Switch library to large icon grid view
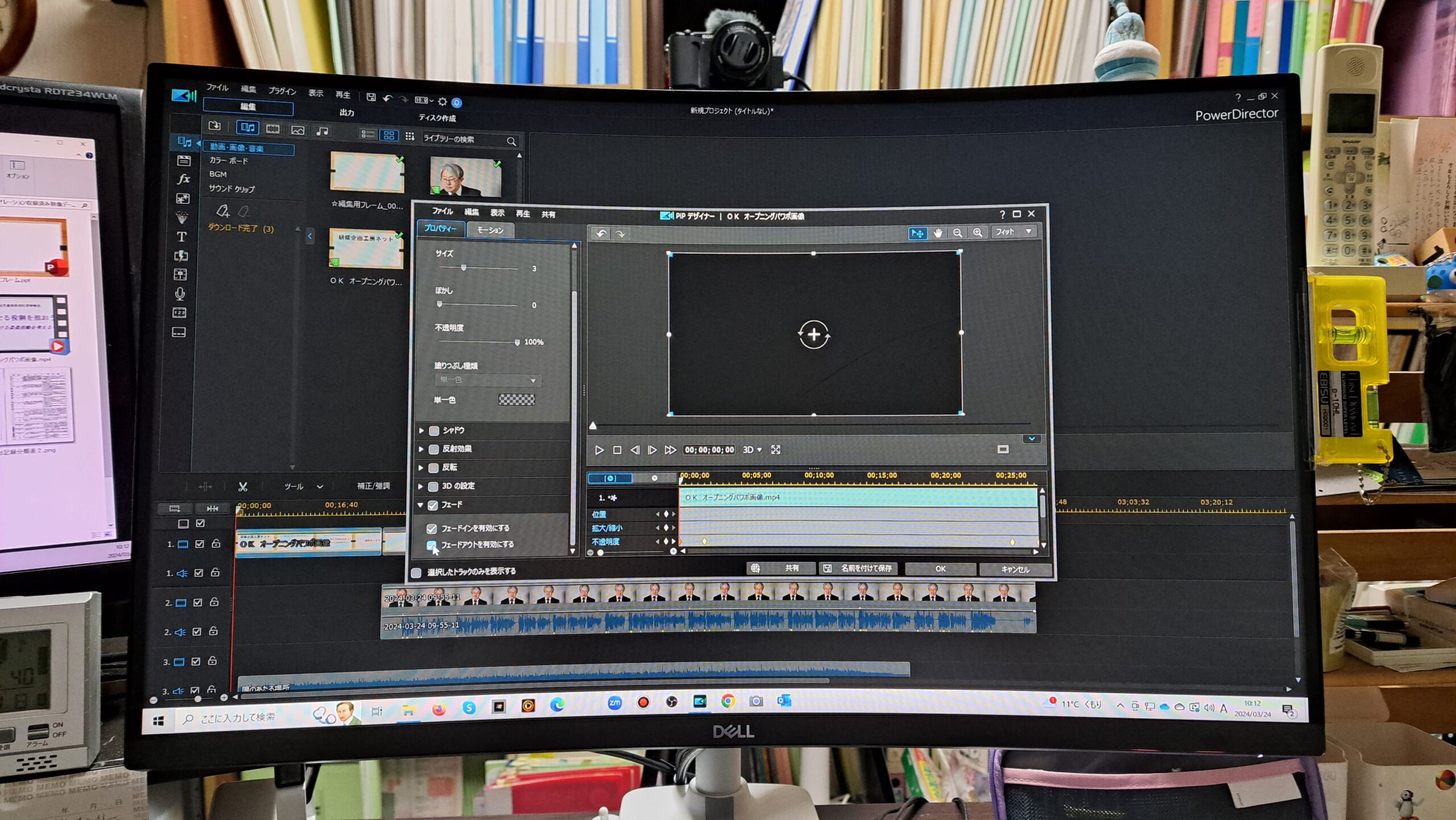The width and height of the screenshot is (1456, 820). [x=389, y=135]
